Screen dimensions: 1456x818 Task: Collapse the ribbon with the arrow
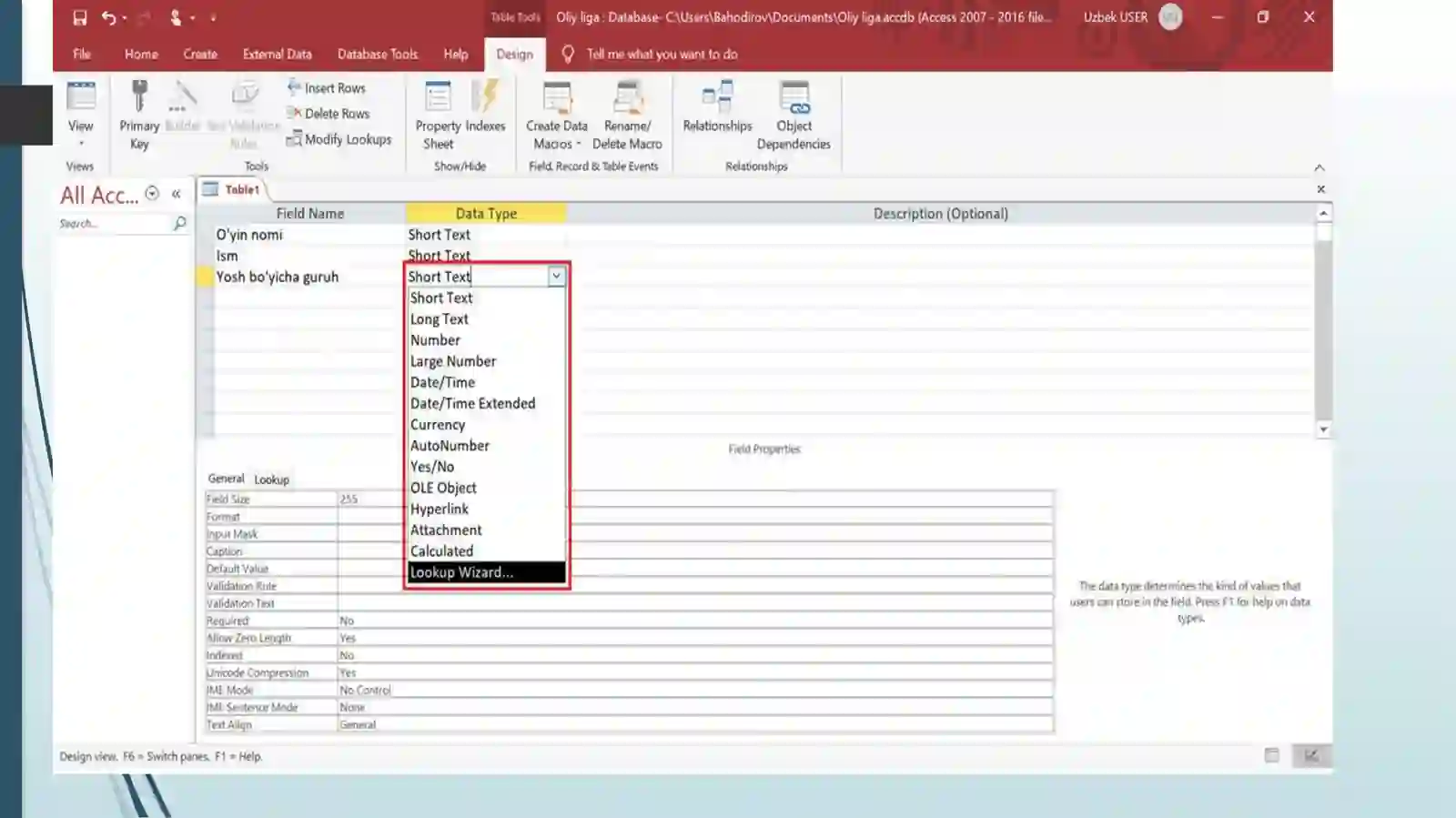pyautogui.click(x=1319, y=167)
